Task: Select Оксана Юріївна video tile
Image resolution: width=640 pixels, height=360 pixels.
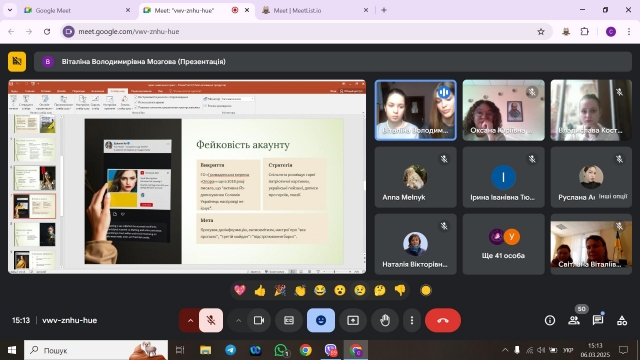Action: (x=503, y=110)
